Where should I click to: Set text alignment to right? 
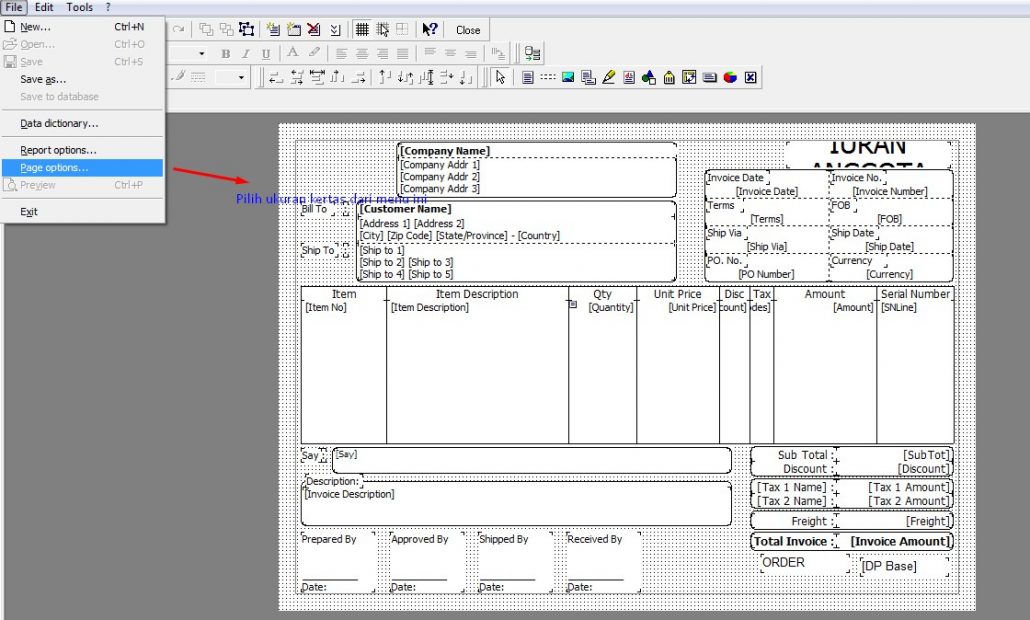pyautogui.click(x=382, y=53)
